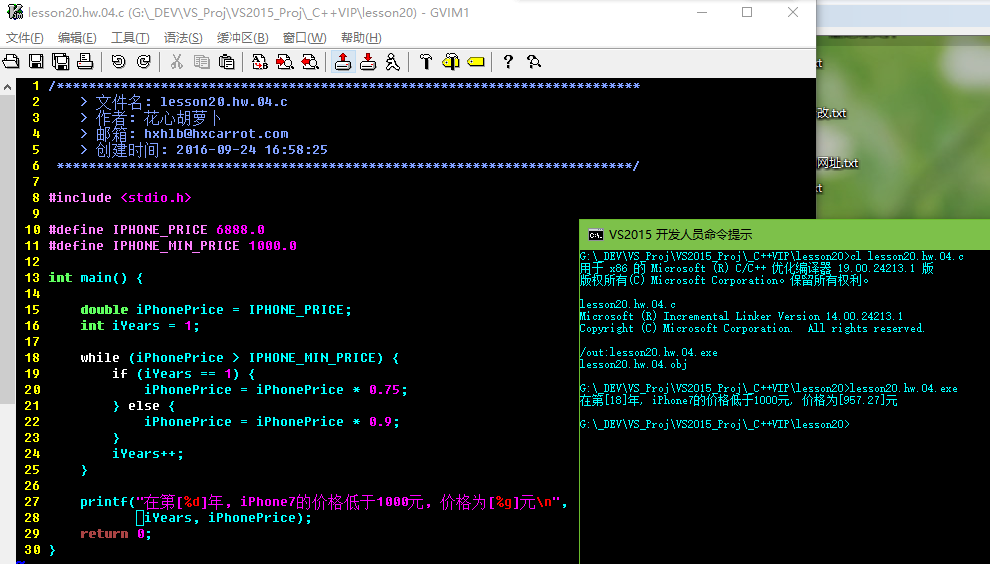Click the Find Next toolbar icon
990x564 pixels.
pyautogui.click(x=284, y=62)
